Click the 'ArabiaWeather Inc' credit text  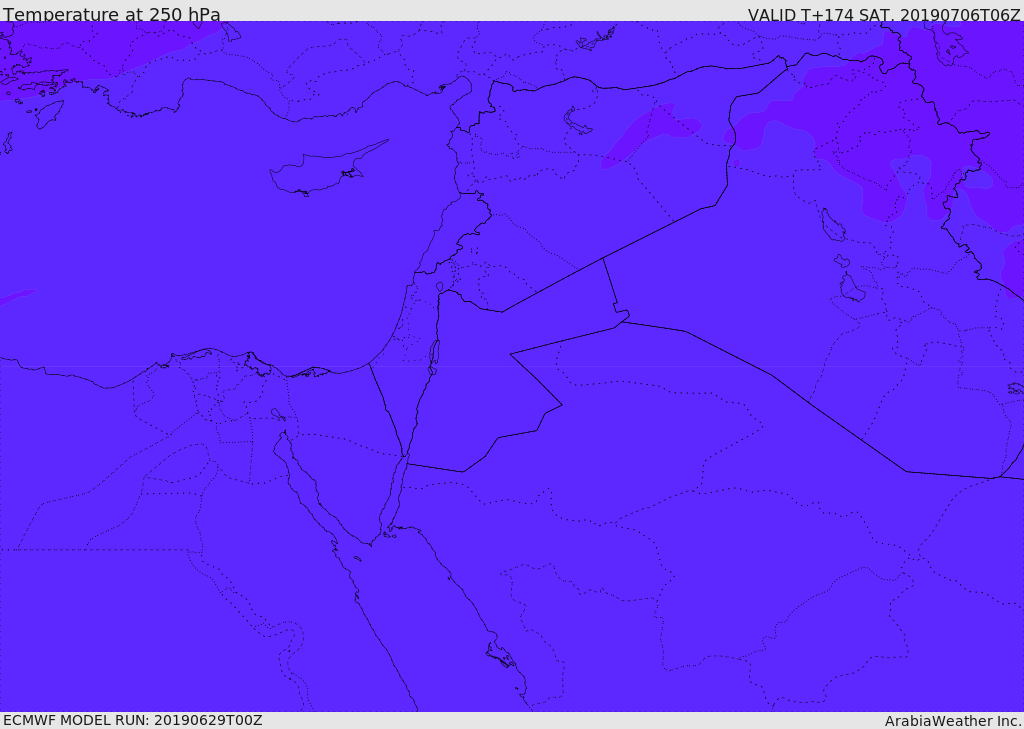[953, 721]
